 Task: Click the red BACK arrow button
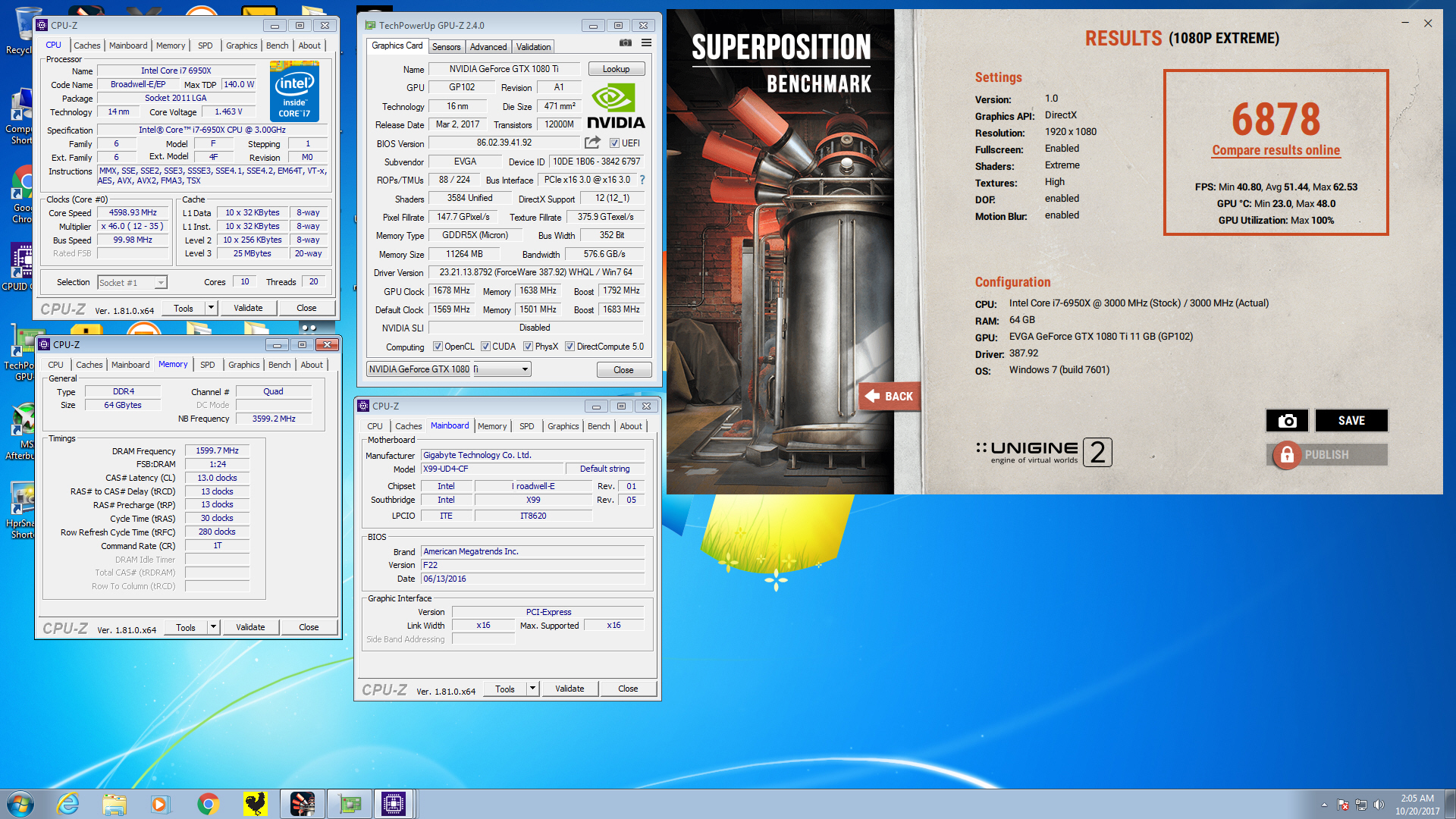[x=889, y=396]
